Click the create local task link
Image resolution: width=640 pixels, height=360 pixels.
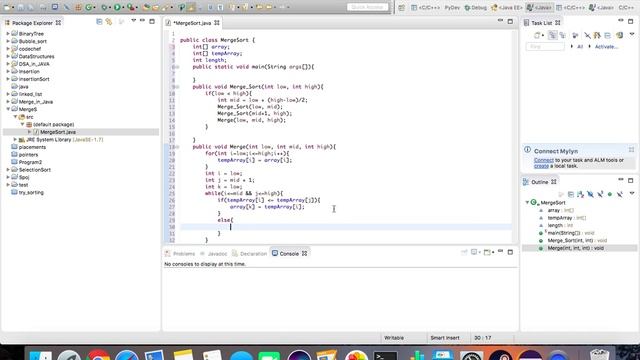[x=541, y=166]
